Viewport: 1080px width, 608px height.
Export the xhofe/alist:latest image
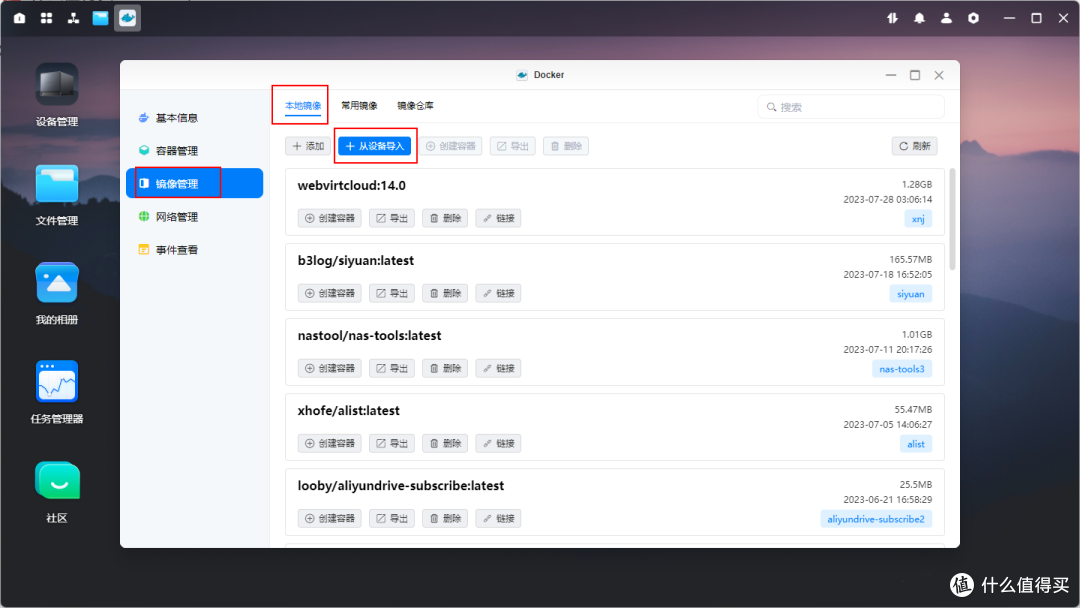pos(392,443)
